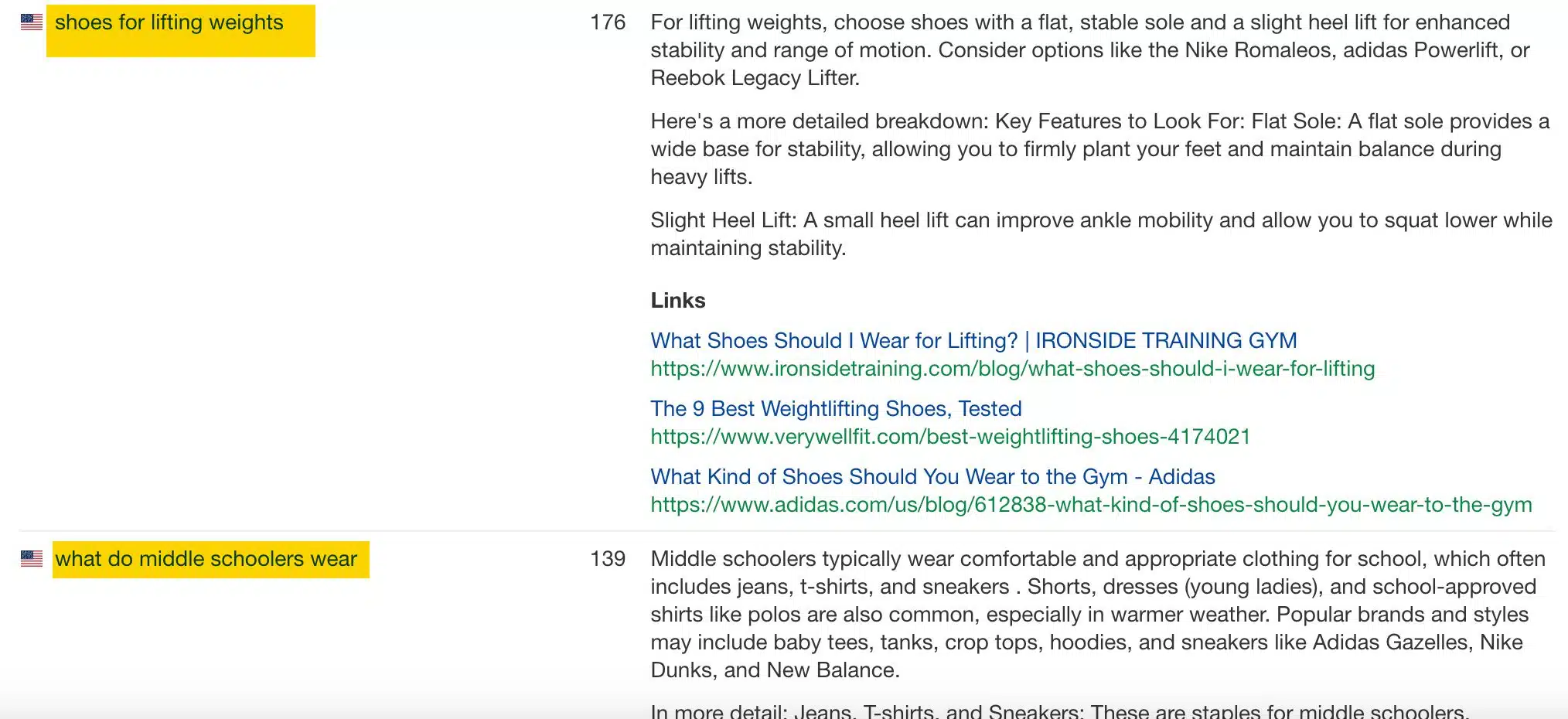Screen dimensions: 1568x719
Task: Select the keyword "shoes for lifting weights"
Action: [169, 22]
